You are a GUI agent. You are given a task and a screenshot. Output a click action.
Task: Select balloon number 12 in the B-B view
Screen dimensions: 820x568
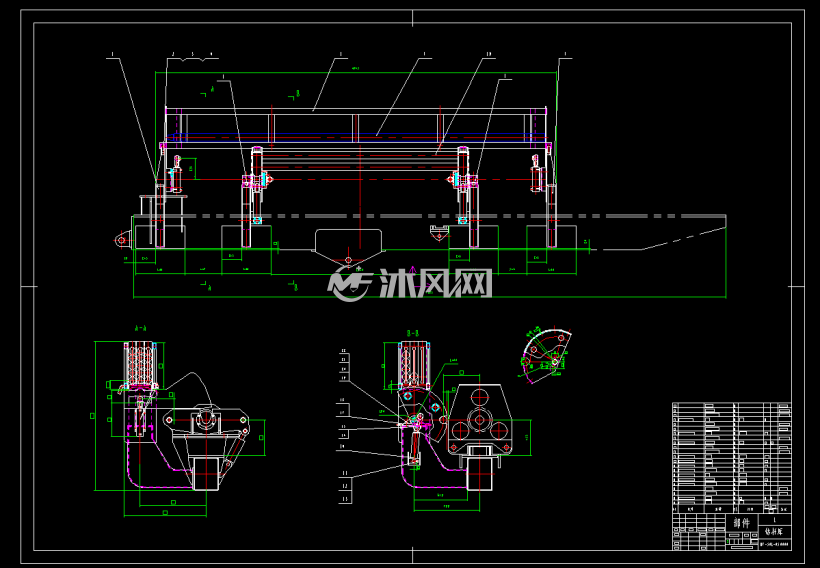[x=345, y=486]
